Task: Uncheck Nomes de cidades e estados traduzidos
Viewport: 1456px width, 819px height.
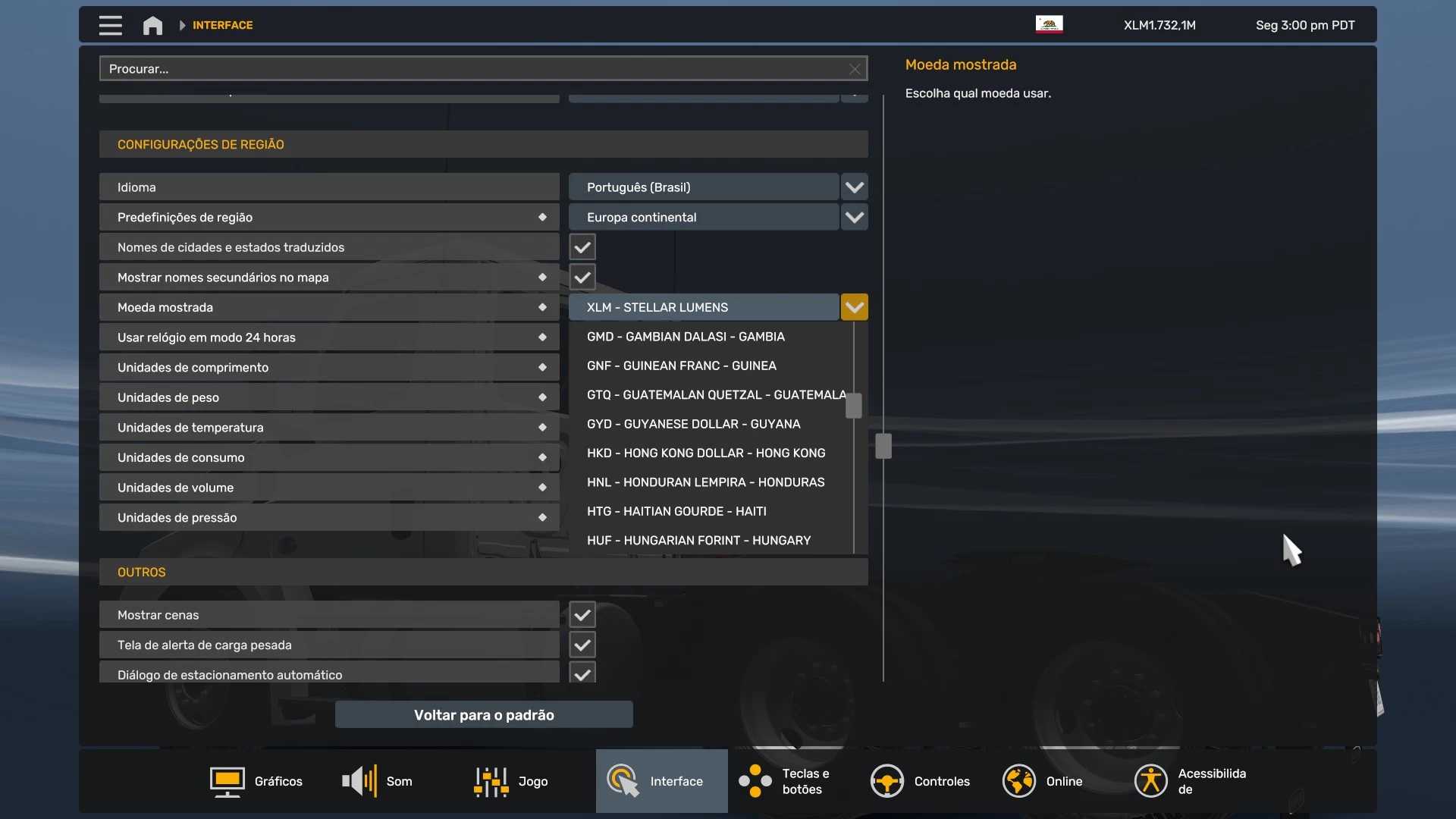Action: [582, 247]
